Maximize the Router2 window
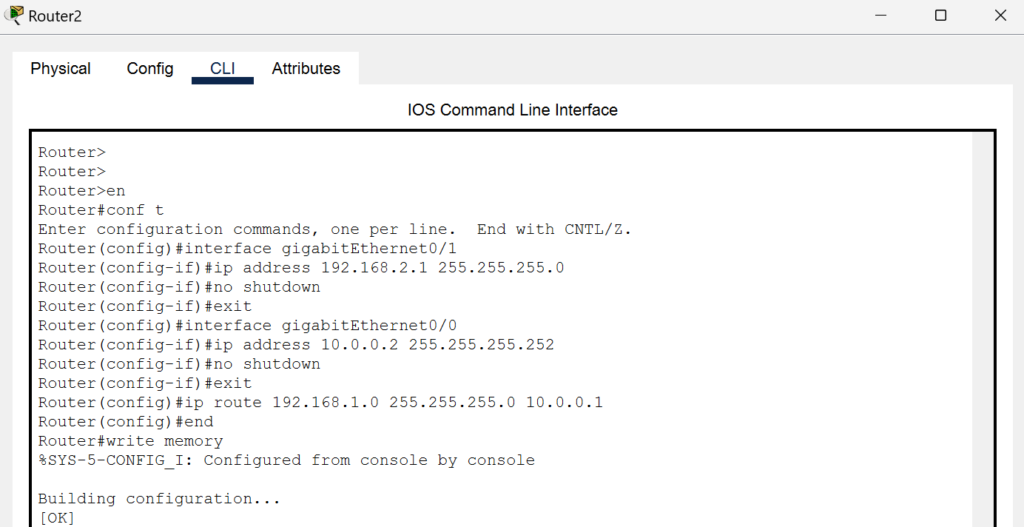 (940, 15)
